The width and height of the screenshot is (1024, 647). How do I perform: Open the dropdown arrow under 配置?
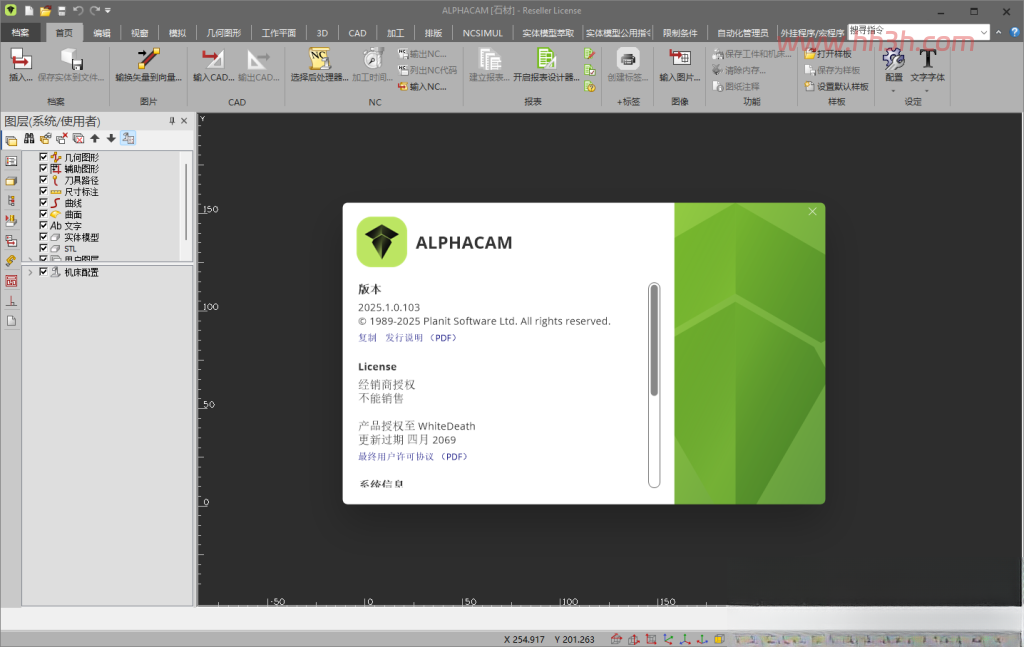pos(893,91)
